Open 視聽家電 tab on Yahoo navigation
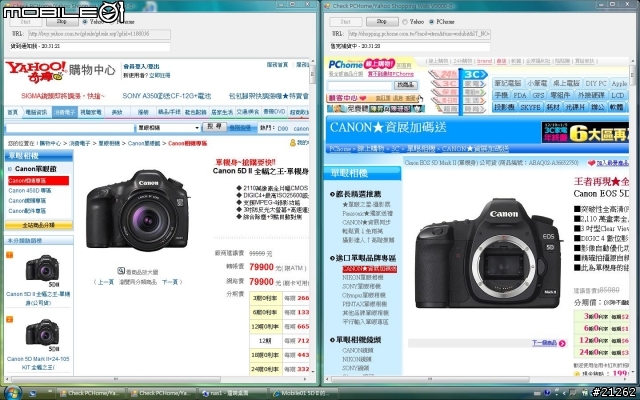 click(x=91, y=112)
